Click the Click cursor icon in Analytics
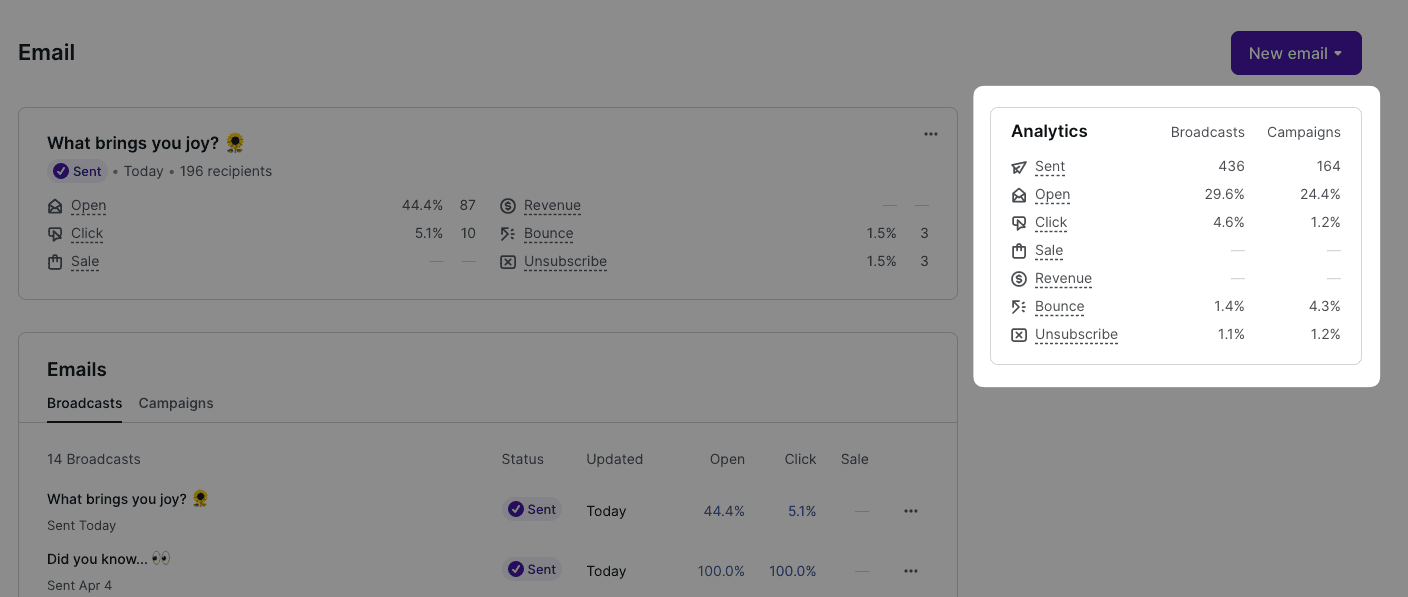1408x597 pixels. point(1019,223)
